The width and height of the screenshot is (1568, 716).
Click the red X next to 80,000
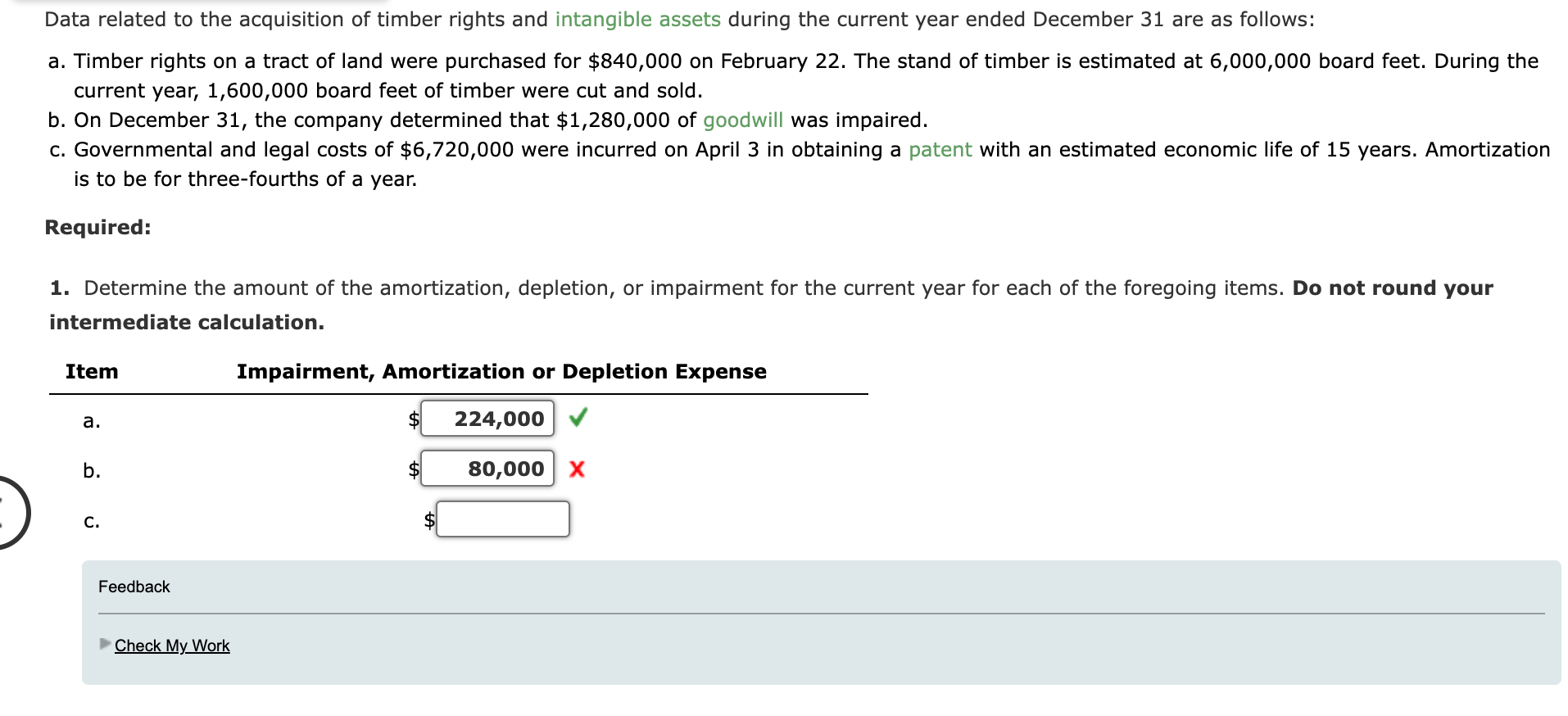[x=577, y=469]
